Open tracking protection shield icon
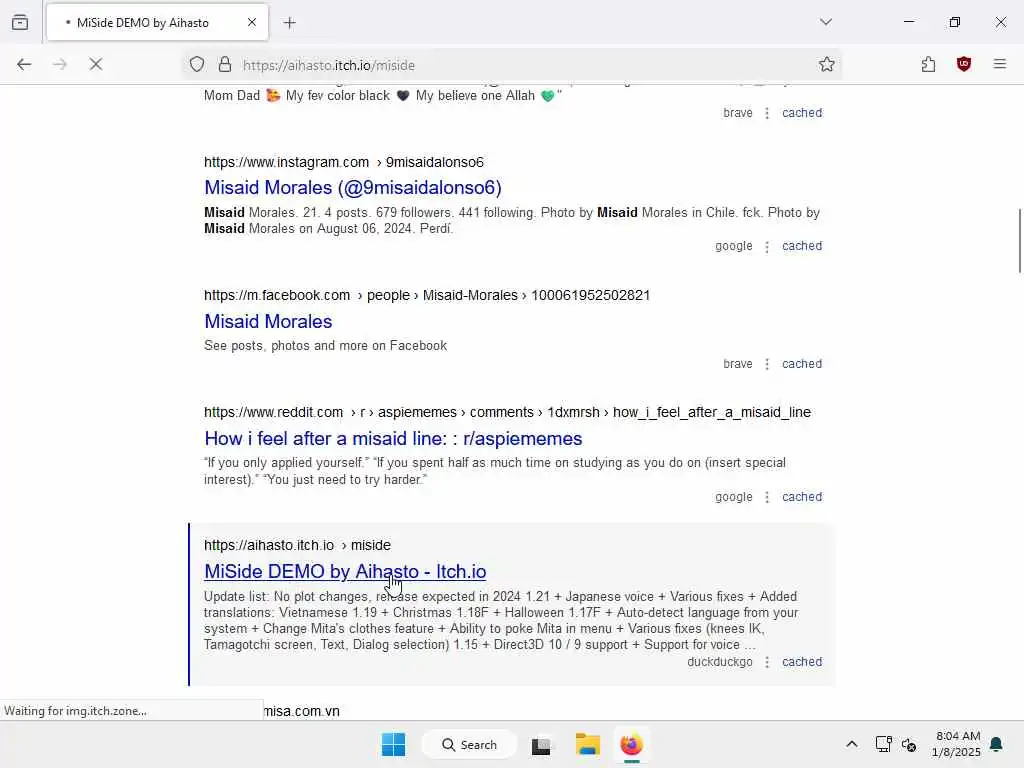Viewport: 1024px width, 768px height. click(197, 65)
